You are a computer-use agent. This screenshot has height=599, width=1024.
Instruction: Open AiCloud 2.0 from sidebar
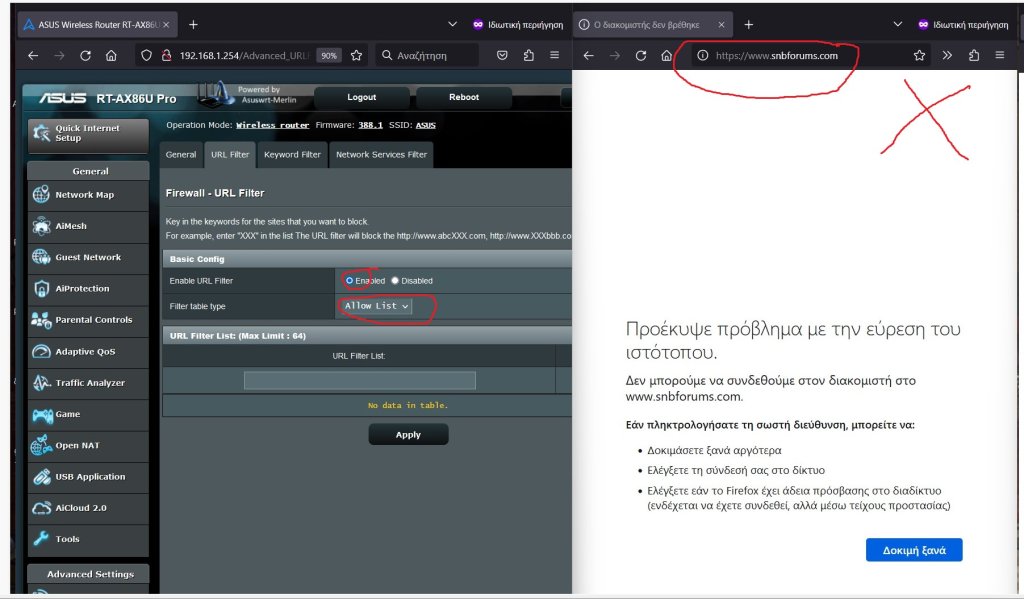[x=88, y=508]
